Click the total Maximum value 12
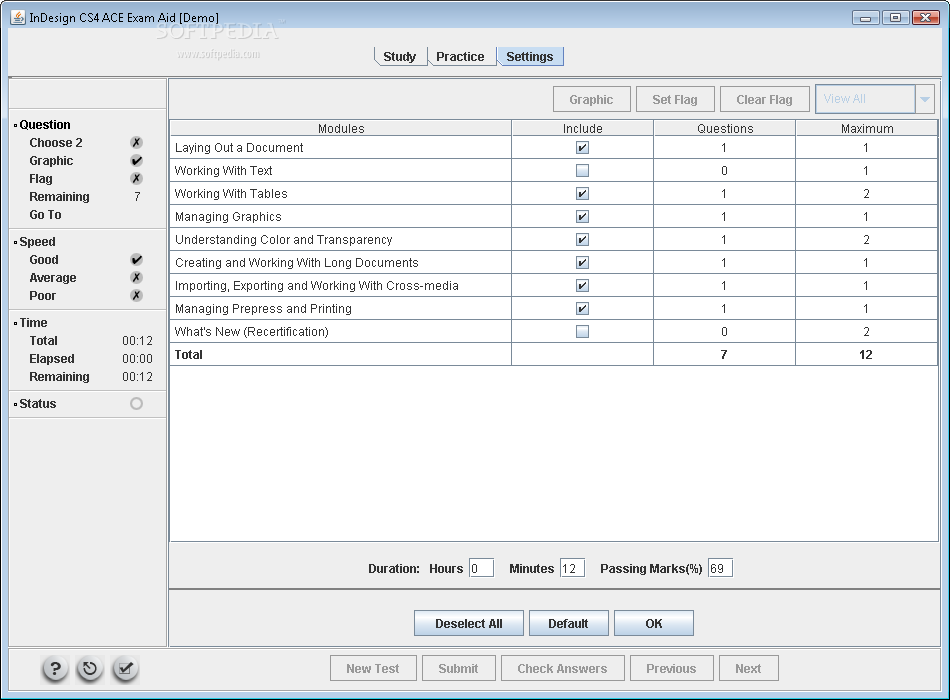 pyautogui.click(x=866, y=355)
